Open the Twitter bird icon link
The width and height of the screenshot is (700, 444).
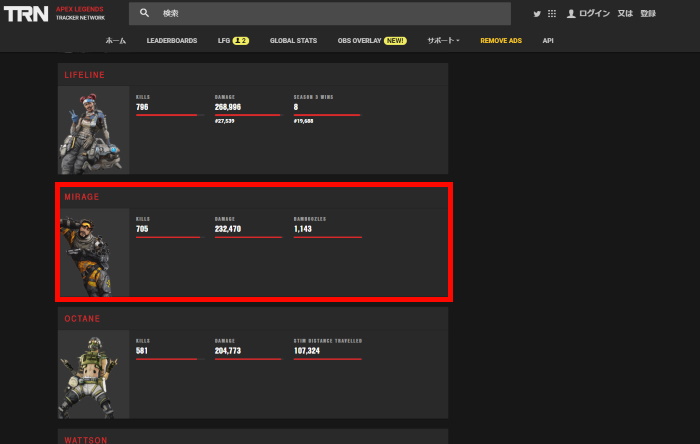tap(537, 14)
